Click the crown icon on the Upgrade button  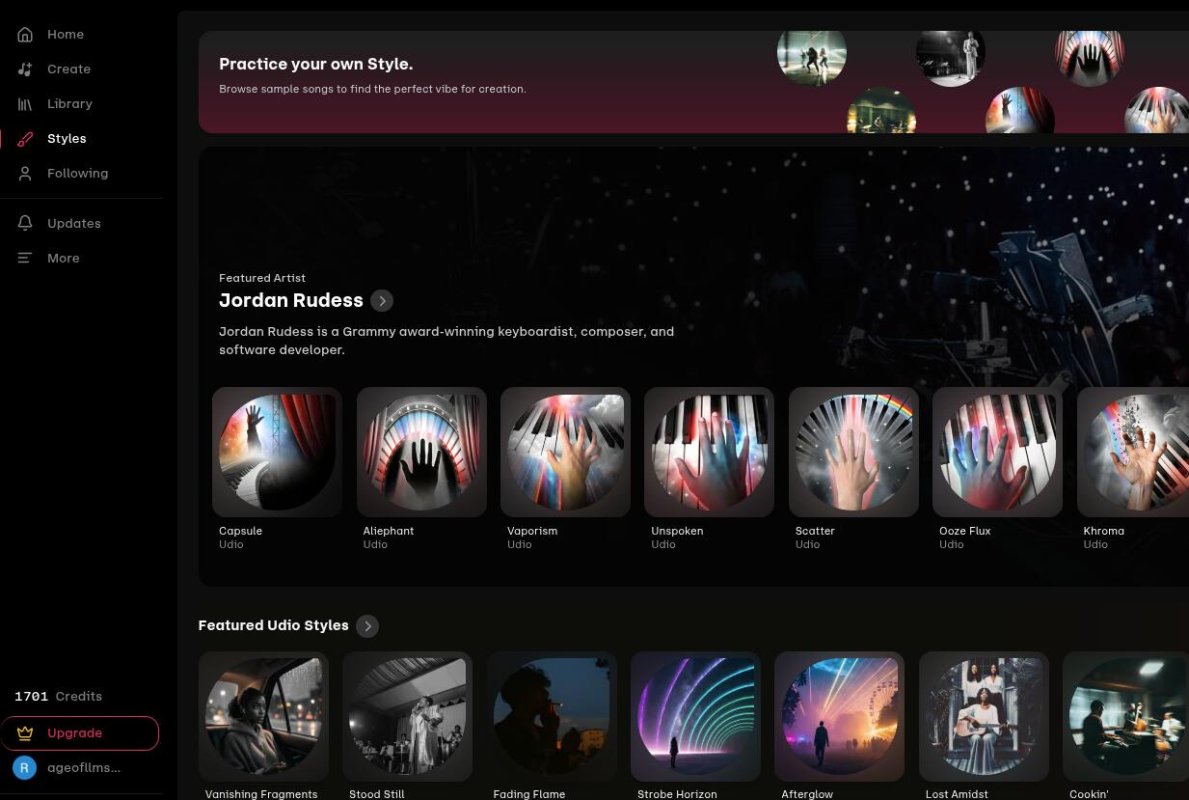(25, 733)
